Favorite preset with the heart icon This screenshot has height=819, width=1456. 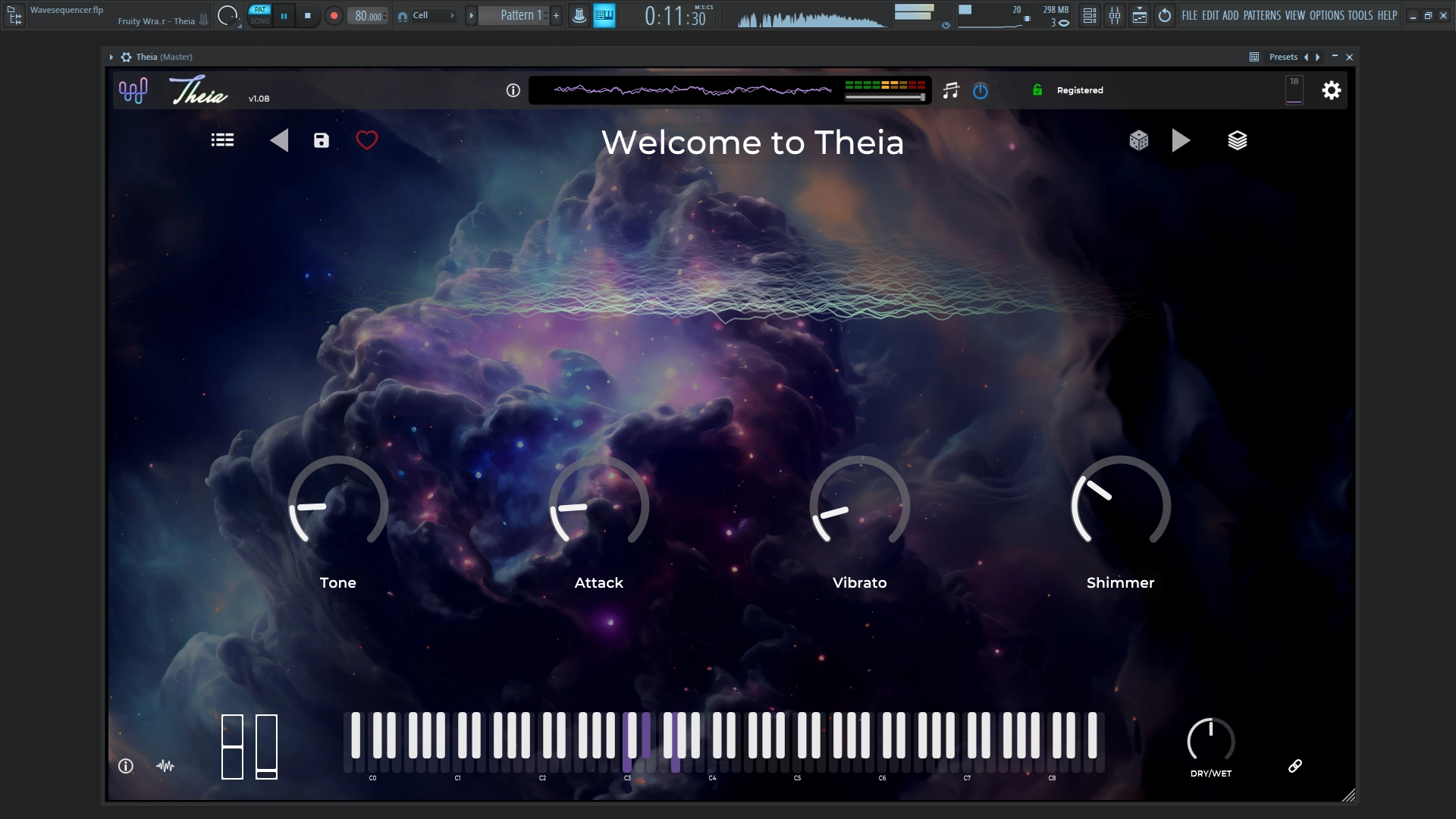[x=367, y=140]
